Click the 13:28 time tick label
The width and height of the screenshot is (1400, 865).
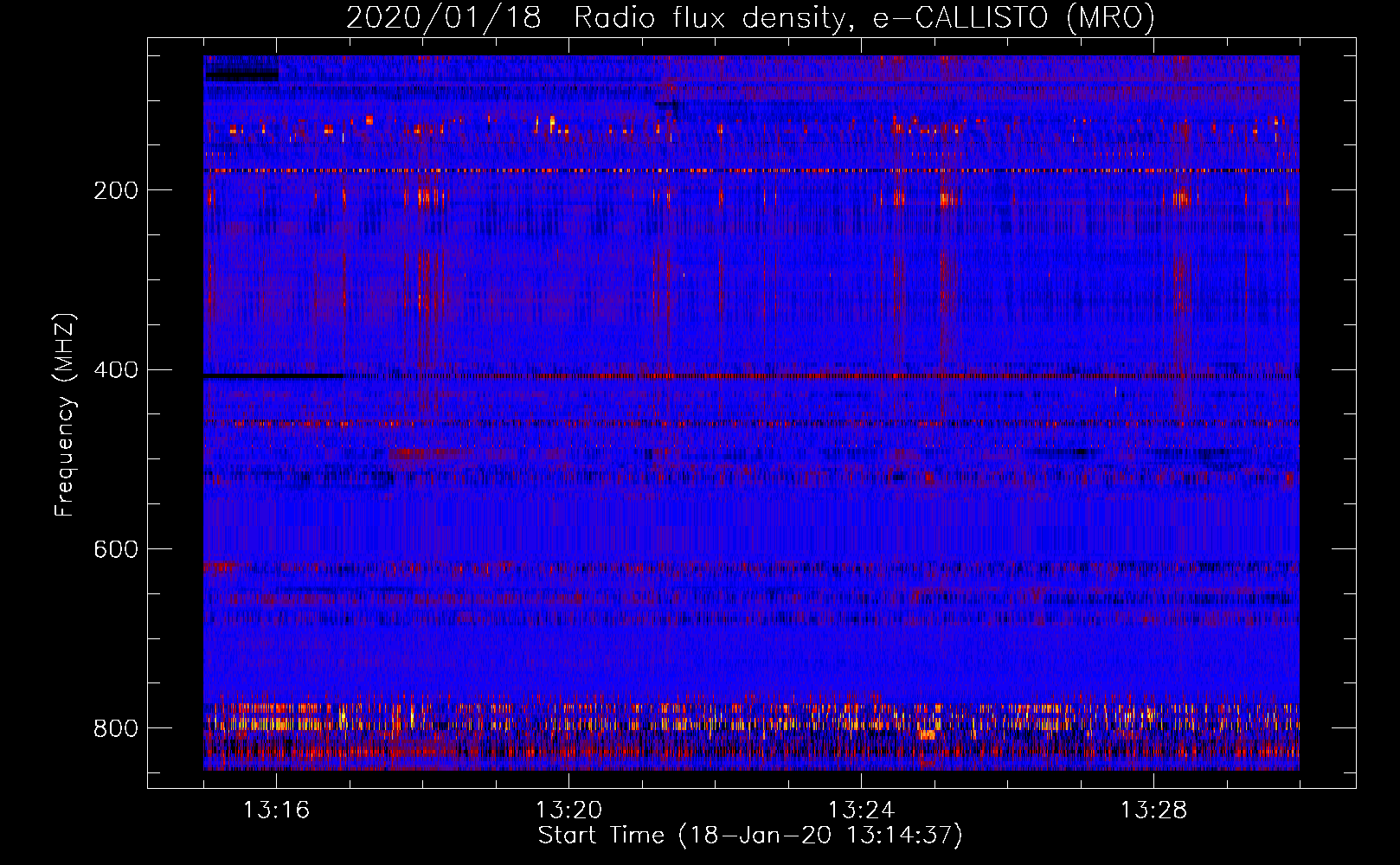[x=1154, y=811]
